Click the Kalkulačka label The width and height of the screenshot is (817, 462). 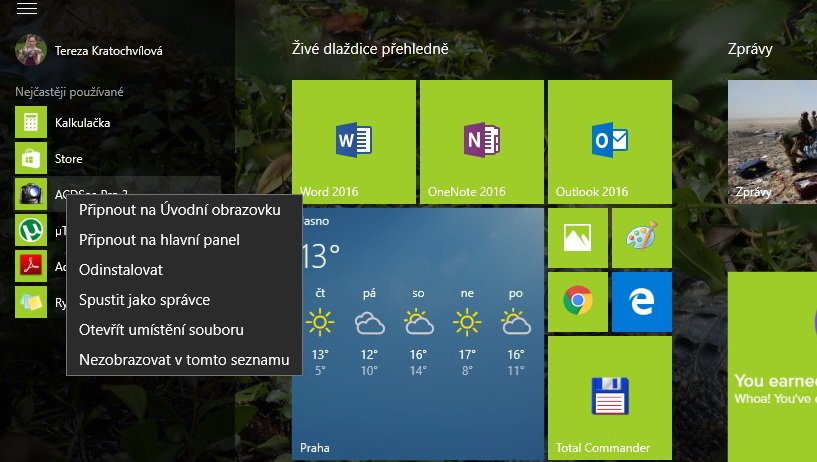point(82,123)
